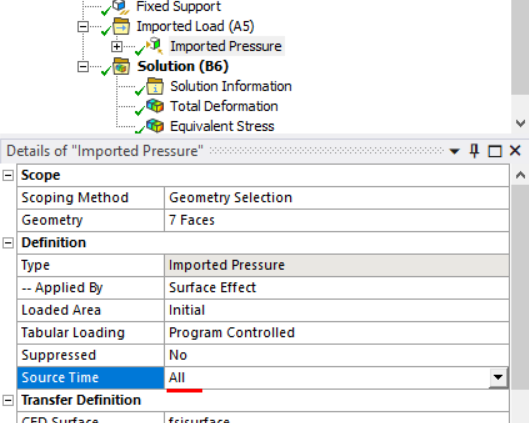Select the Equivalent Stress tree item
This screenshot has height=423, width=529.
(x=222, y=126)
